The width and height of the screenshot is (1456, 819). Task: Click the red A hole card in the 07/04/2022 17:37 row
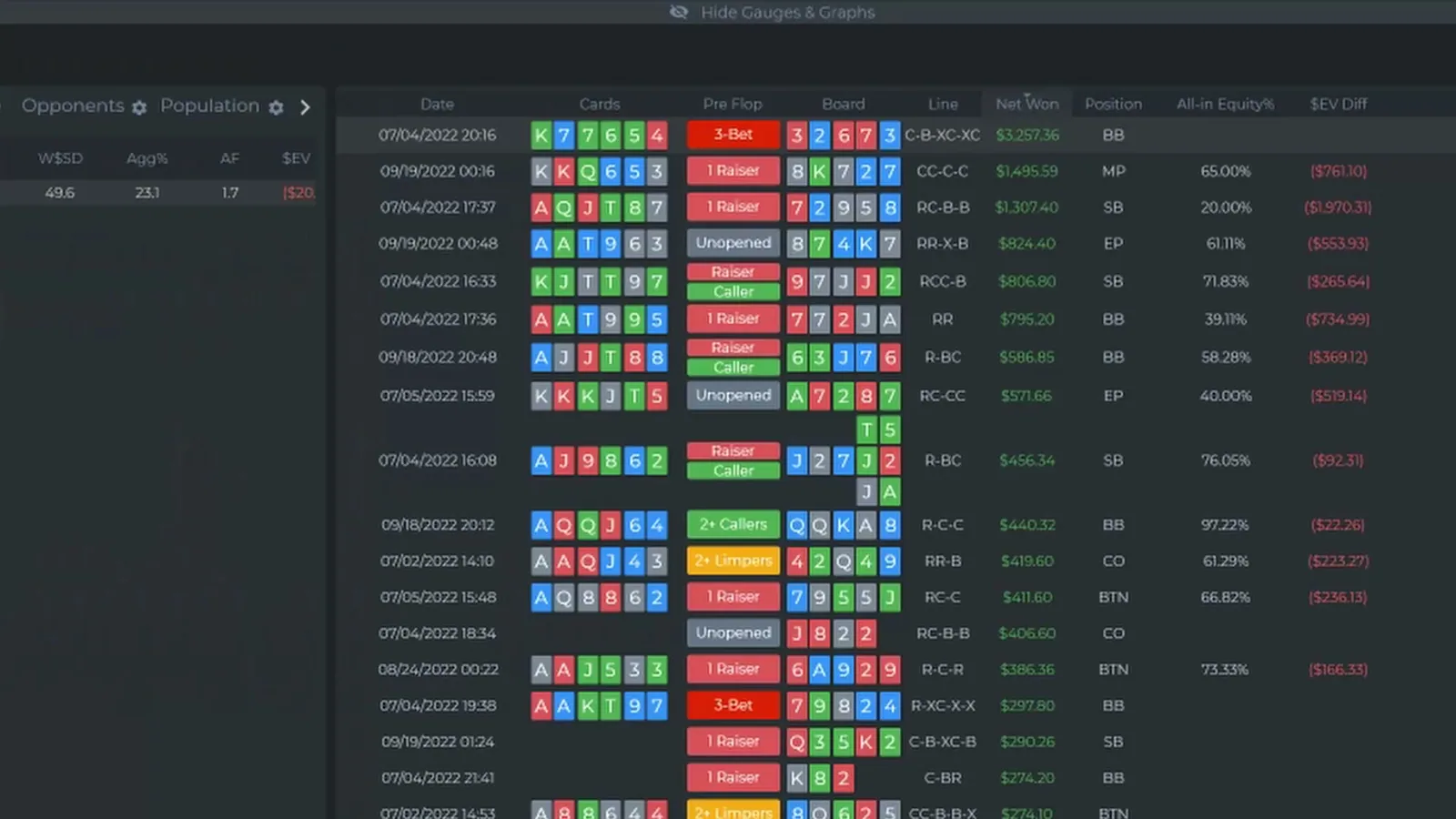[x=541, y=207]
